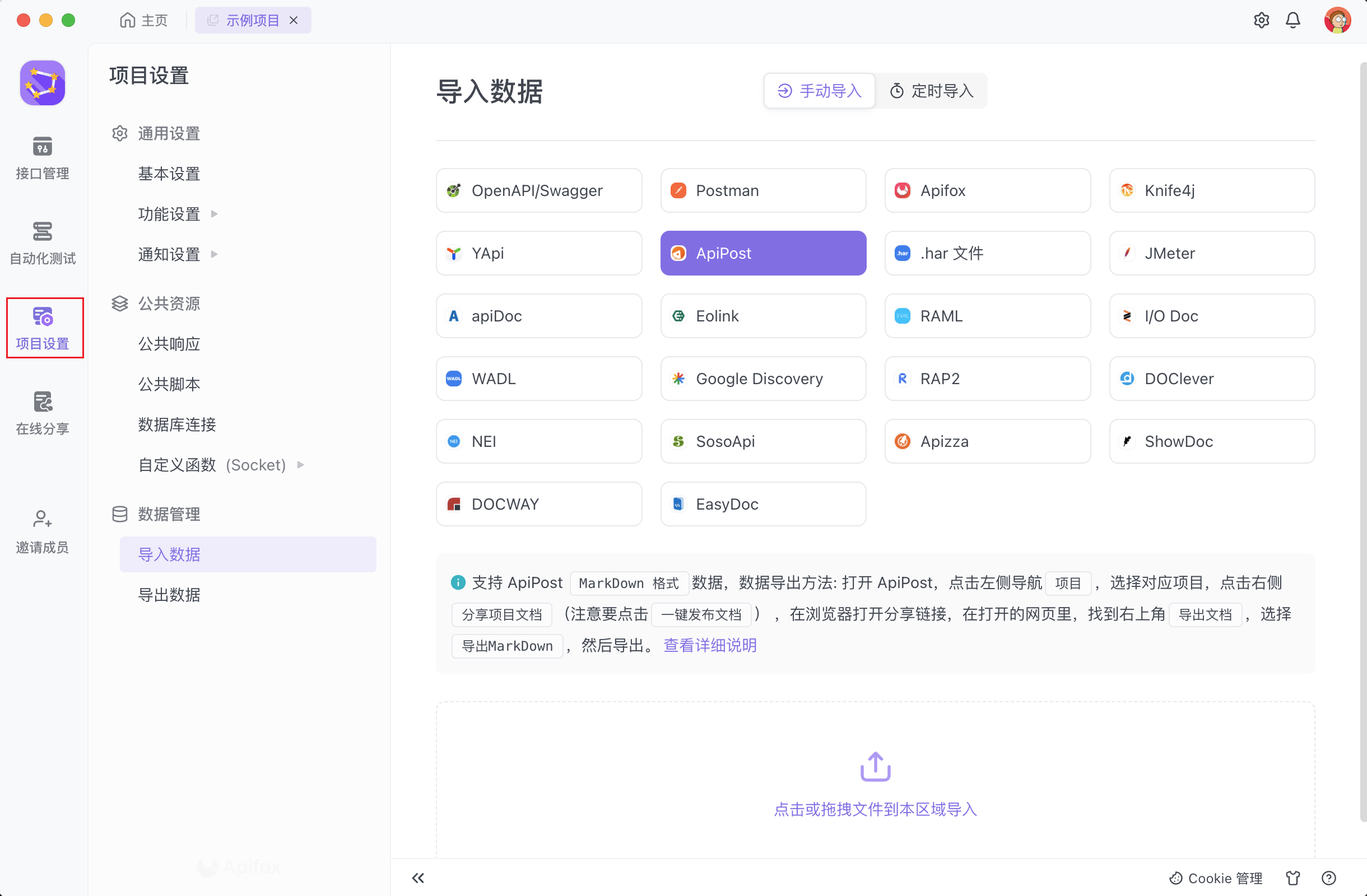Screen dimensions: 1367x896
Task: Open the 接口管理 sidebar icon
Action: [42, 157]
